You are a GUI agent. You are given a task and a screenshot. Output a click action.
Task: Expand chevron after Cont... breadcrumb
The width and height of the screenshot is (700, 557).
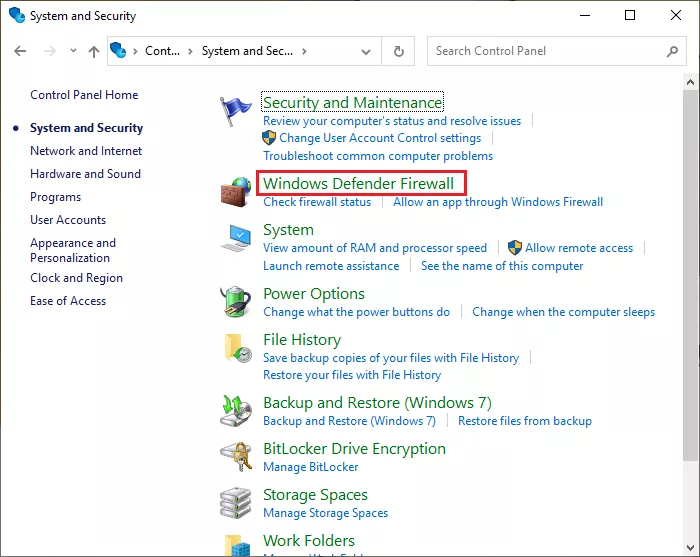click(190, 51)
